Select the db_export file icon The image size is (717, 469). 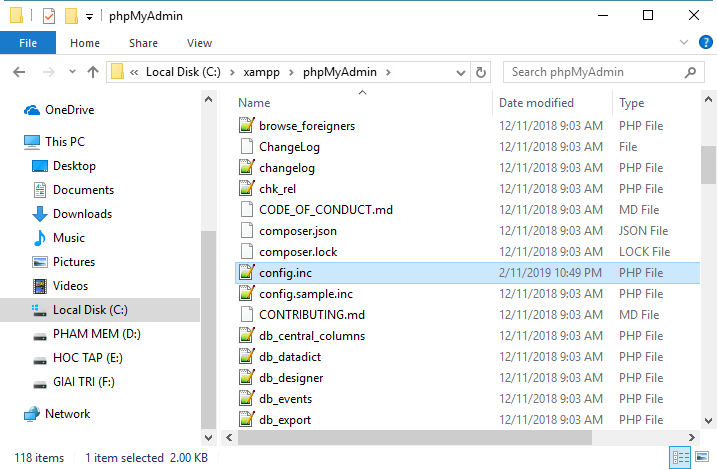tap(246, 419)
